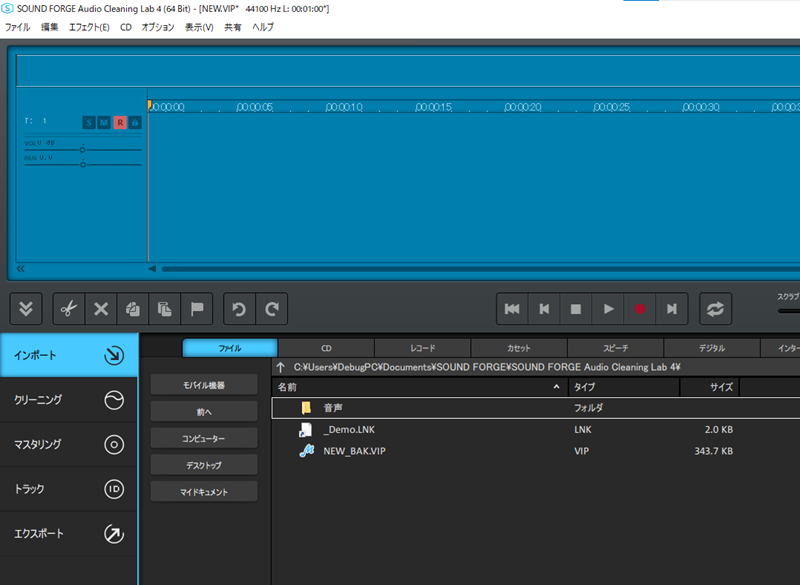This screenshot has height=585, width=800.
Task: Solo track 1 with the S button
Action: point(89,122)
